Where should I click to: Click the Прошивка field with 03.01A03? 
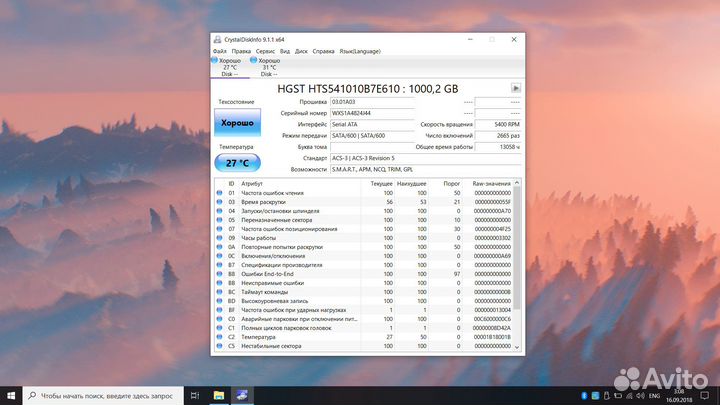(x=372, y=102)
